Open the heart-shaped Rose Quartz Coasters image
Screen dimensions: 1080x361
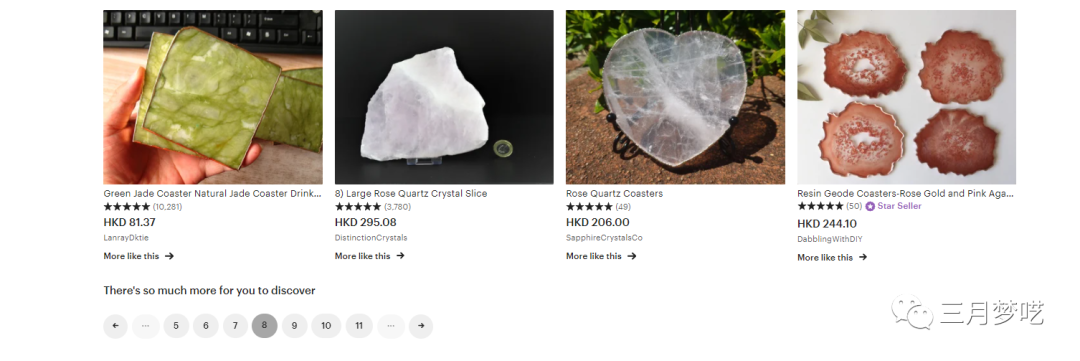pyautogui.click(x=675, y=97)
